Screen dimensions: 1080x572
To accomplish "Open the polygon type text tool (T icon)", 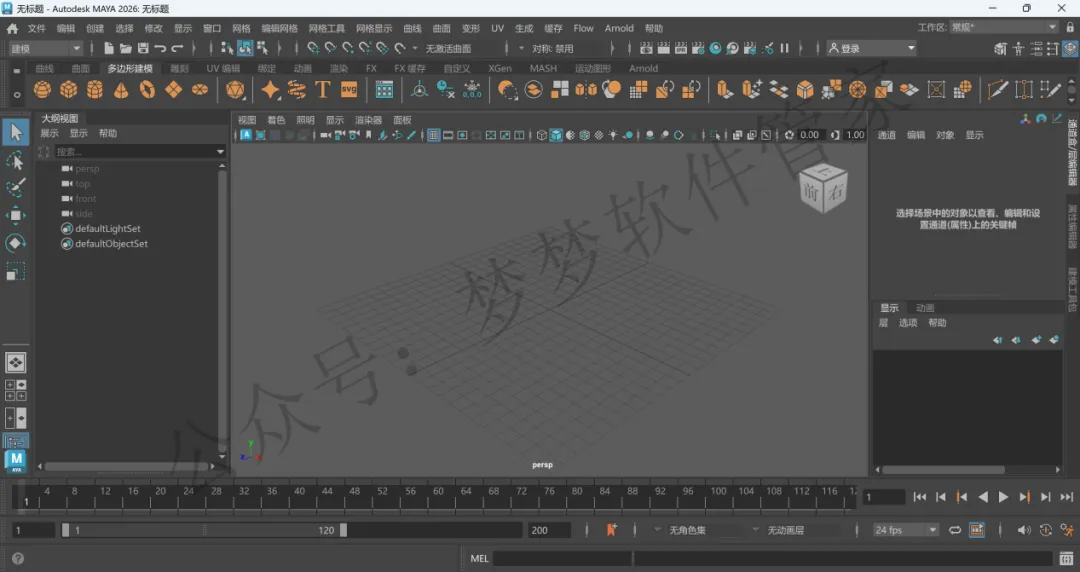I will tap(322, 90).
